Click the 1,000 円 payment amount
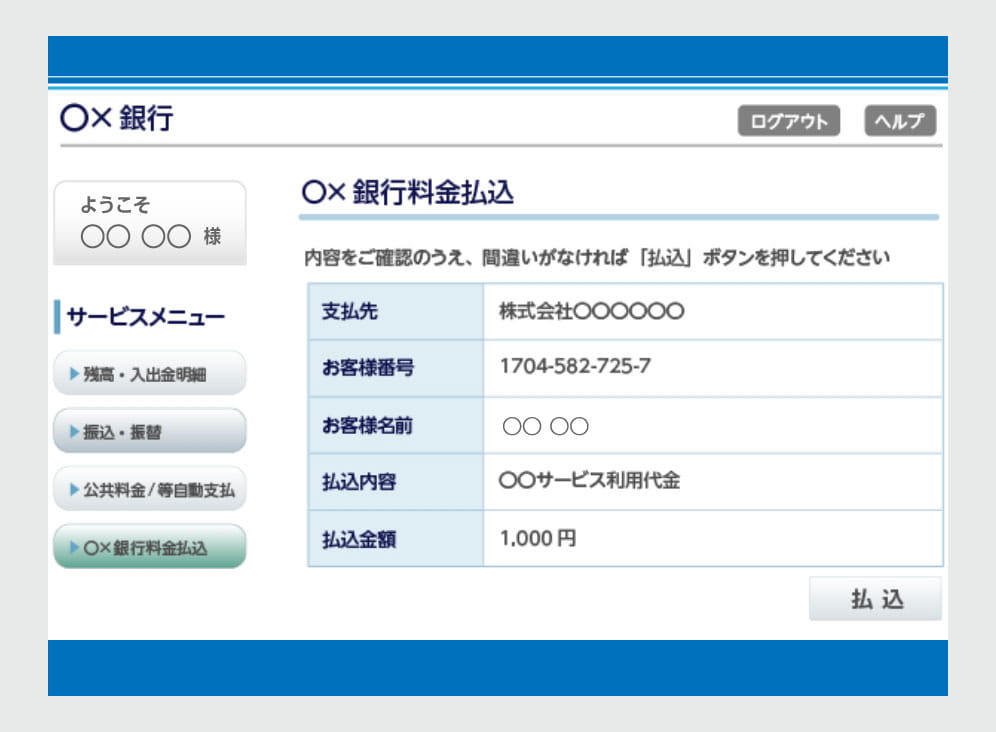Viewport: 996px width, 732px height. (x=538, y=539)
